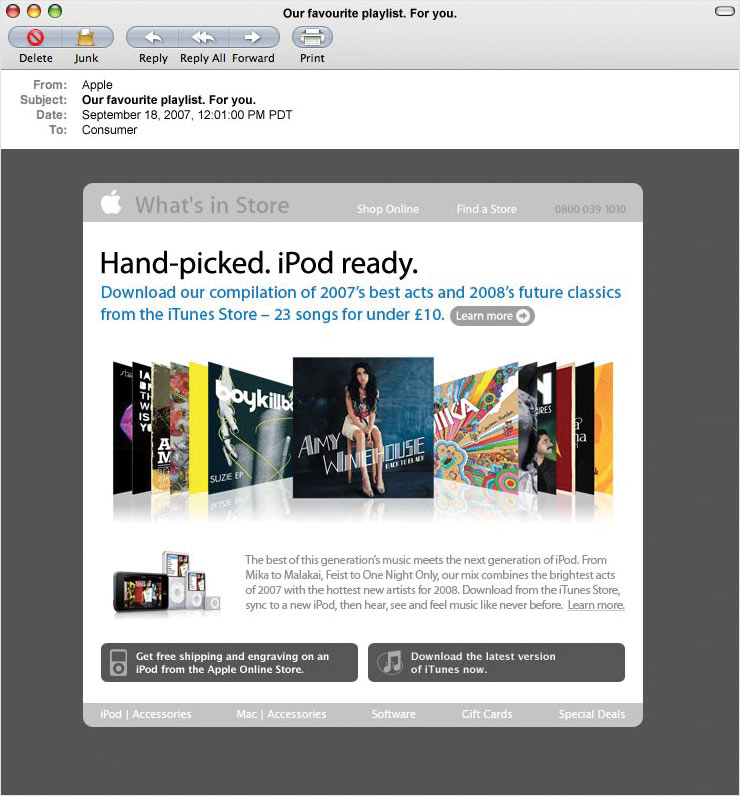
Task: Click the iTunes music note icon
Action: coord(390,662)
